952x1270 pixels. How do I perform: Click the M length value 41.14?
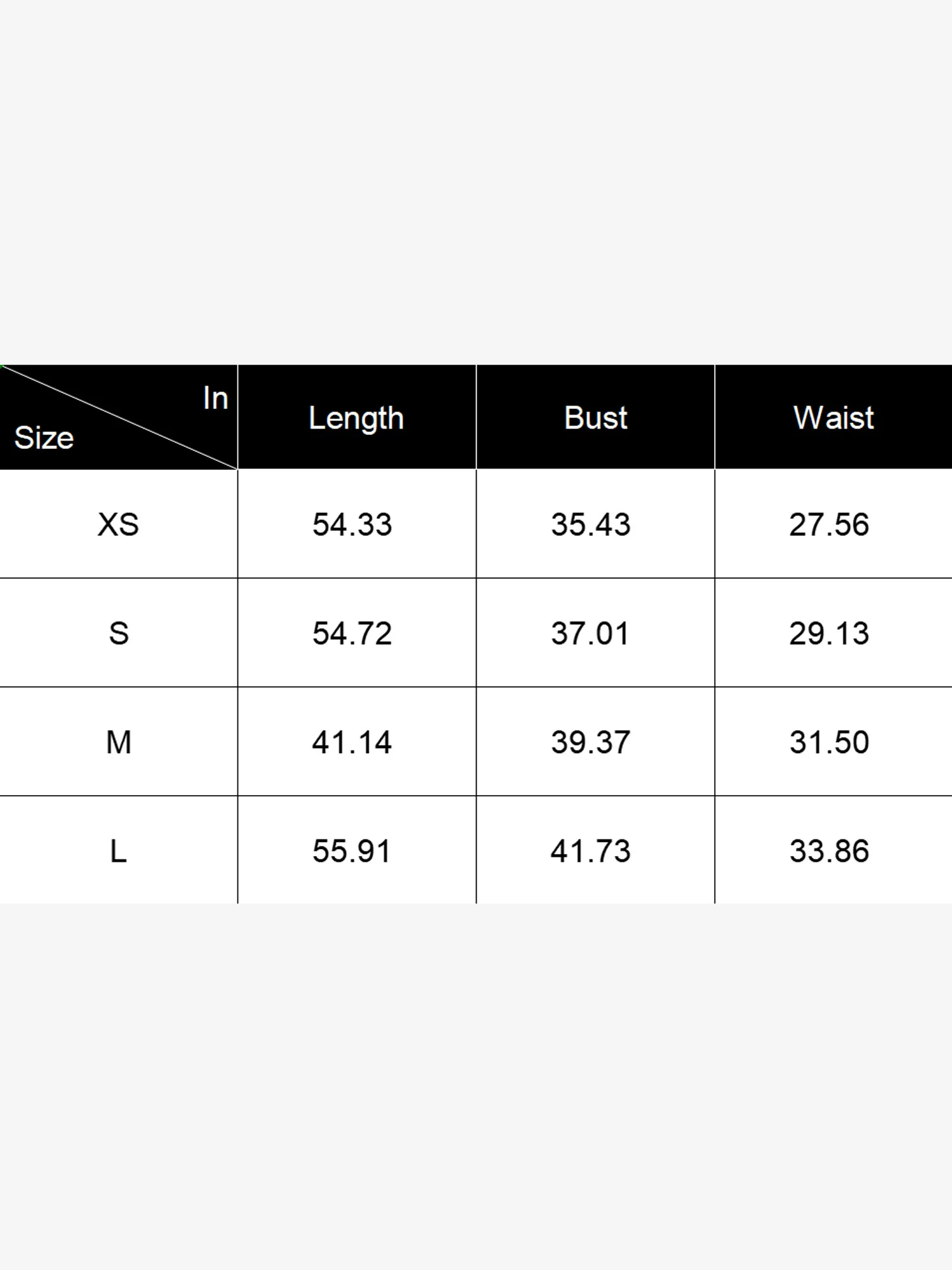352,742
